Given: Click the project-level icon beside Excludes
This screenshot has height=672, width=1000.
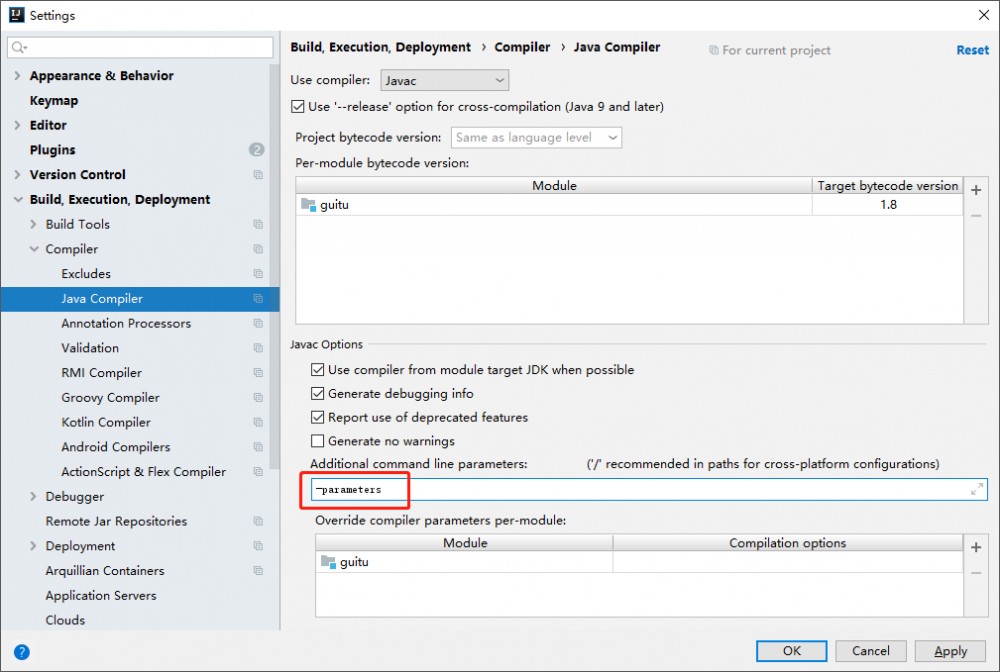Looking at the screenshot, I should pos(258,274).
